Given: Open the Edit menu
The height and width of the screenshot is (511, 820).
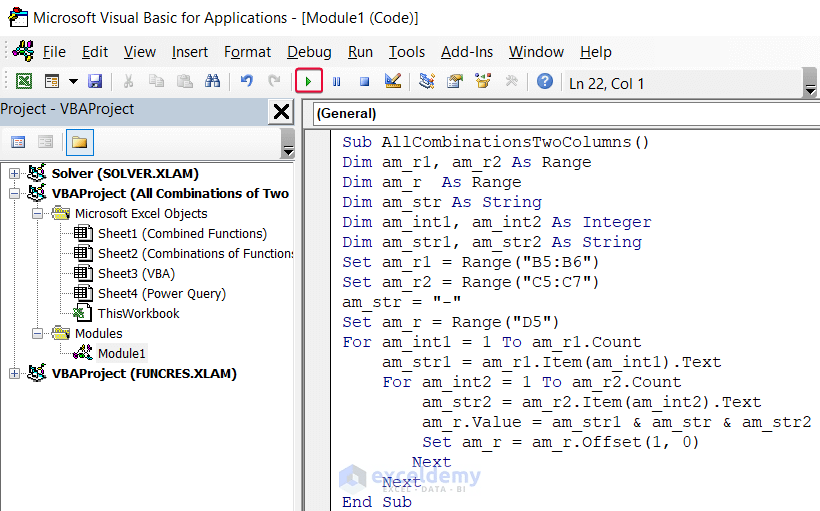Looking at the screenshot, I should (x=95, y=52).
